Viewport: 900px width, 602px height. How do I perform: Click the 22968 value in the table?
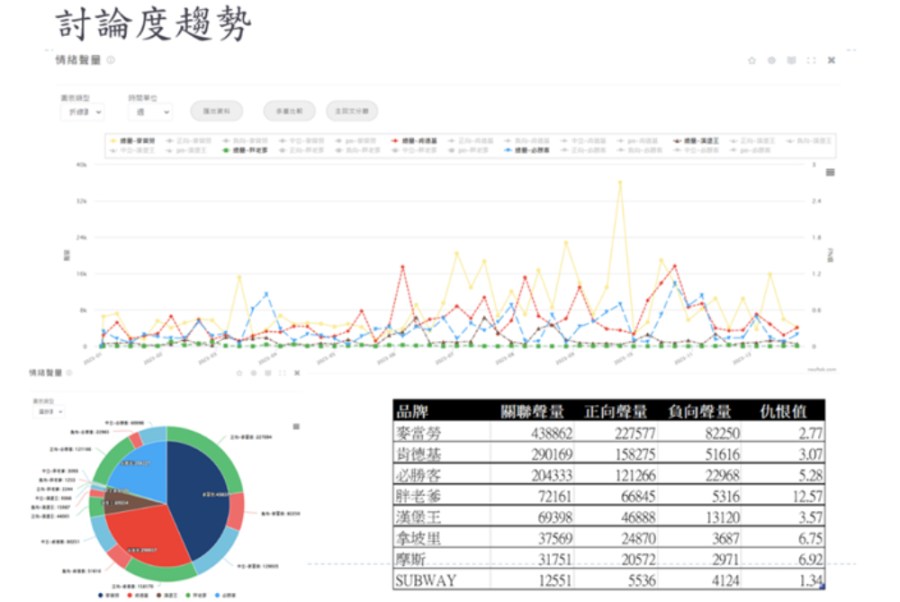click(x=723, y=475)
